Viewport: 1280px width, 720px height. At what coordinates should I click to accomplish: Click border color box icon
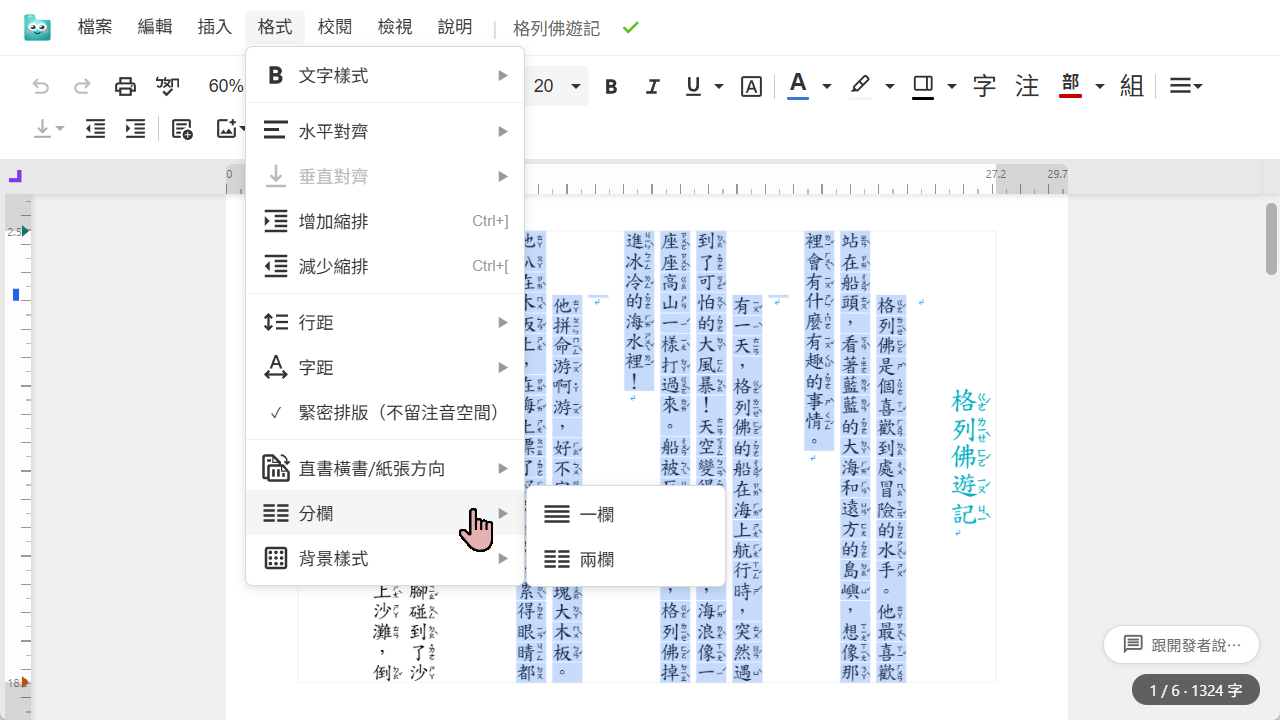pos(923,86)
